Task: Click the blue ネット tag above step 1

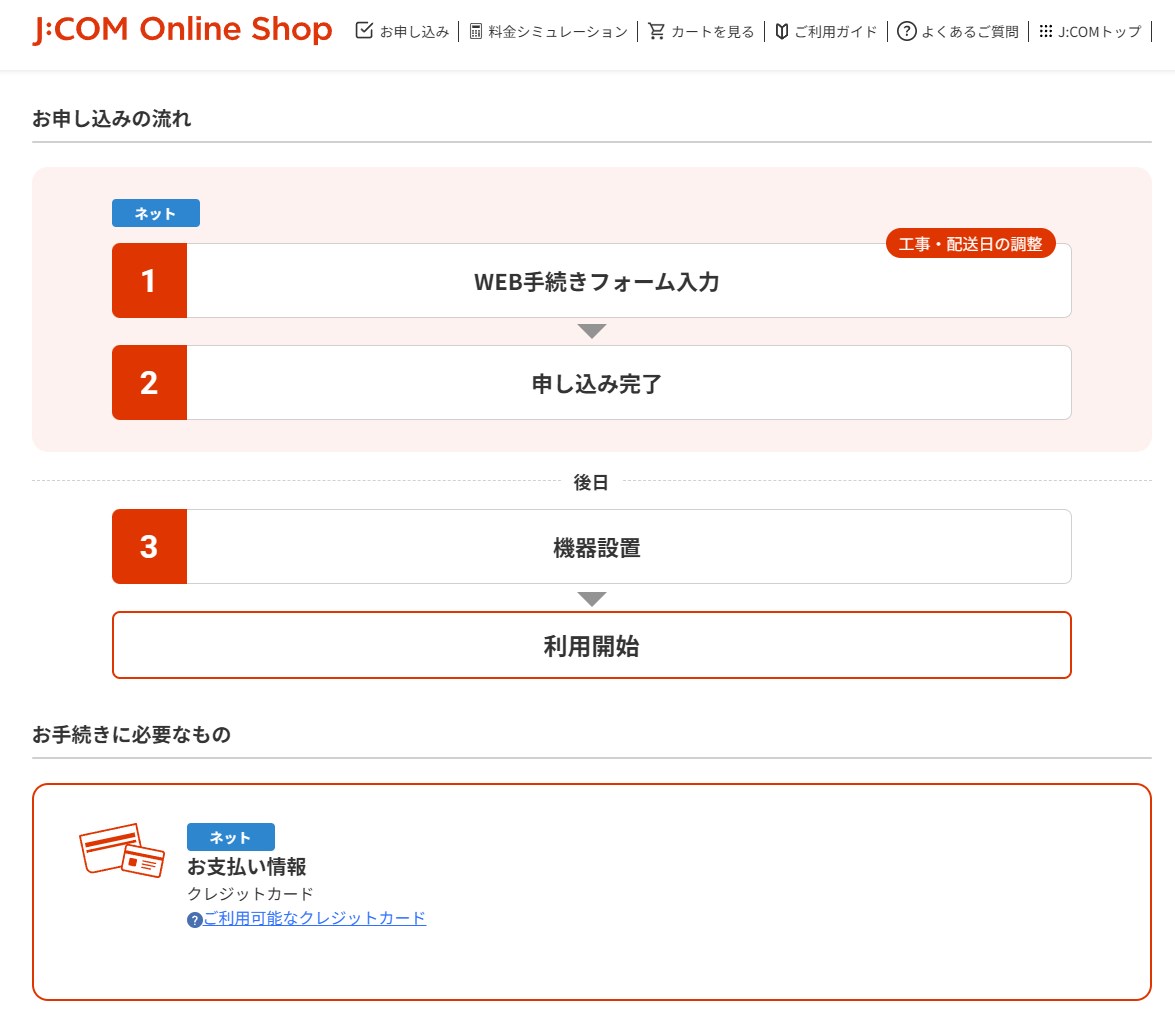Action: 155,213
